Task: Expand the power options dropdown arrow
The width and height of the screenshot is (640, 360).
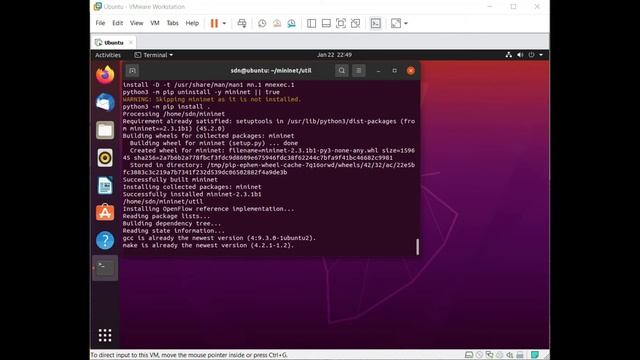Action: pyautogui.click(x=224, y=23)
